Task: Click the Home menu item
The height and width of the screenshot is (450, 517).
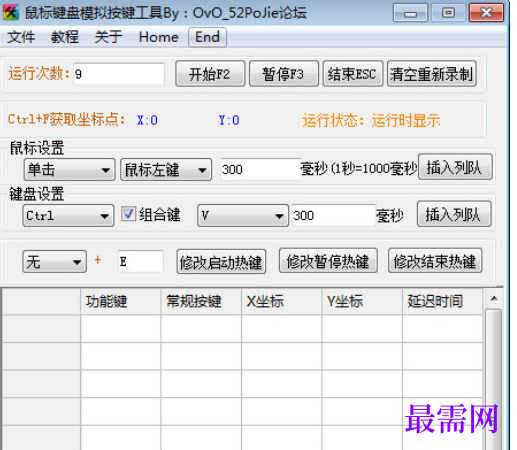Action: coord(159,37)
